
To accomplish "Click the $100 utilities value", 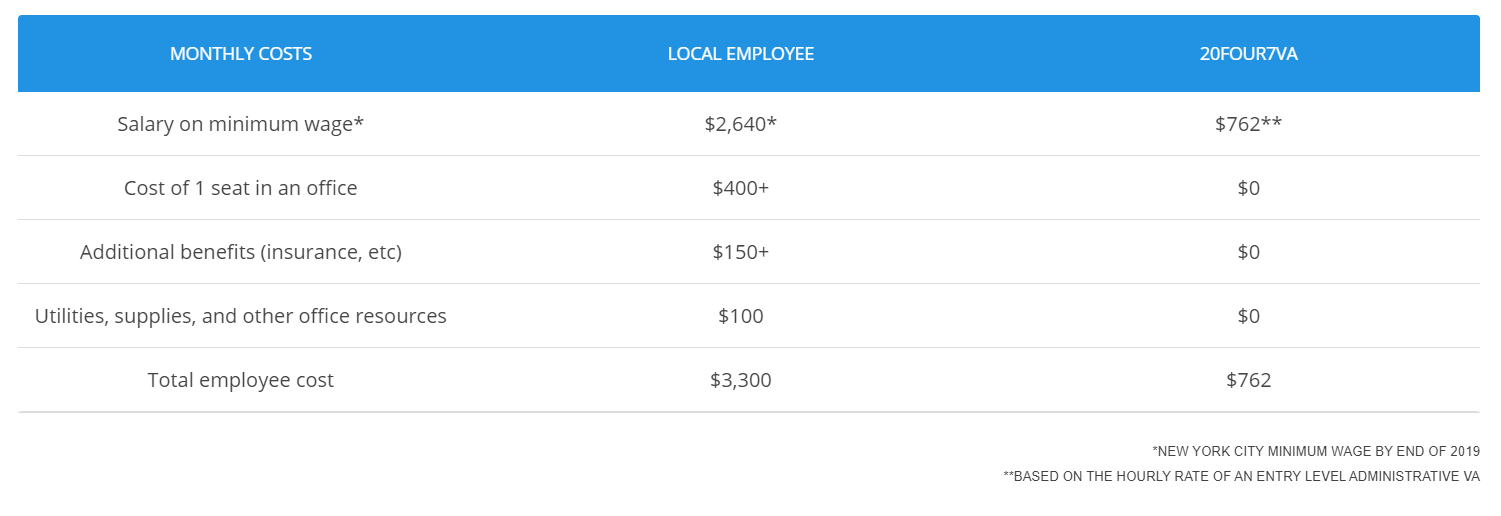I will click(741, 316).
